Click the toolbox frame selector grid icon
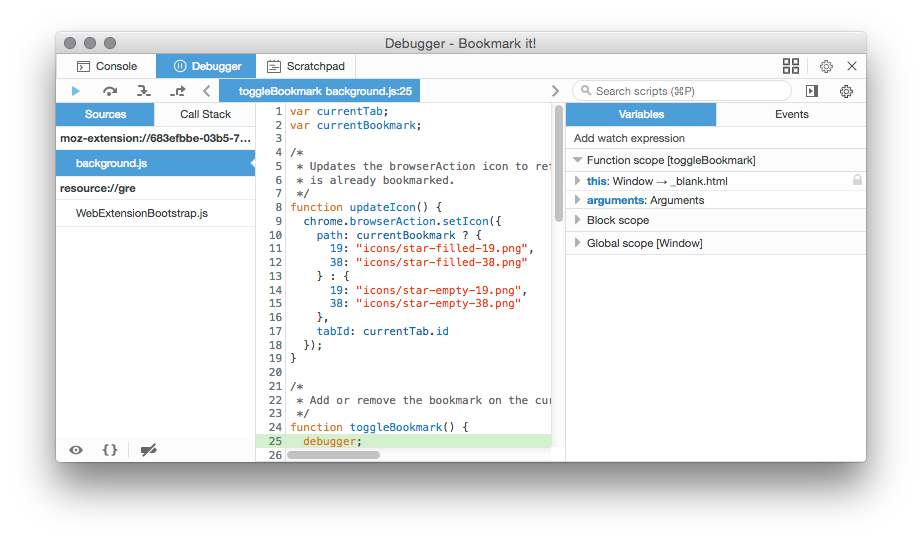Viewport: 922px width, 542px height. pyautogui.click(x=791, y=66)
